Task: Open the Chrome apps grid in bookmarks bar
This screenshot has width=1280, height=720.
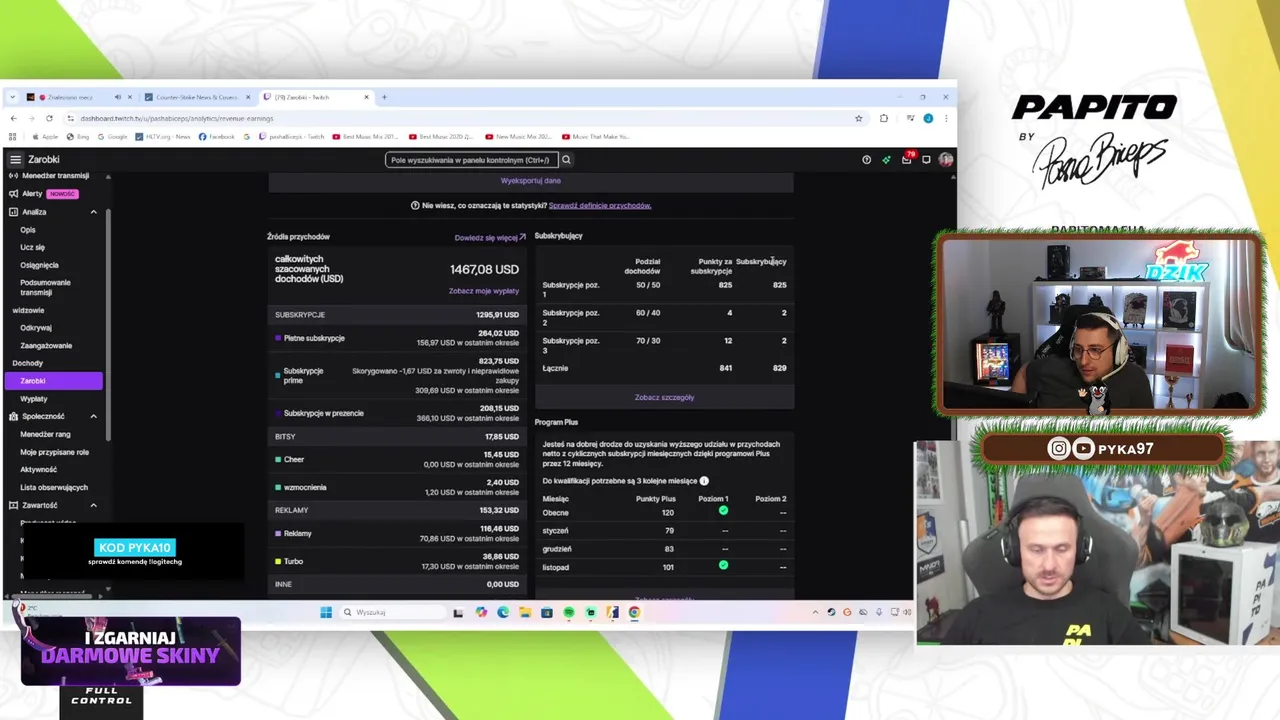Action: pyautogui.click(x=13, y=136)
